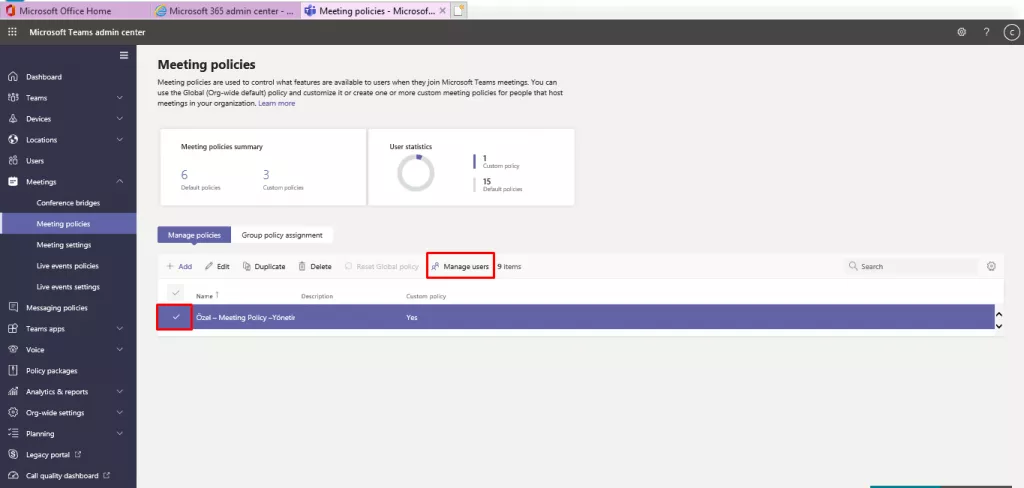This screenshot has width=1024, height=488.
Task: Uncheck the Özel Meeting Policy row checkbox
Action: (176, 317)
